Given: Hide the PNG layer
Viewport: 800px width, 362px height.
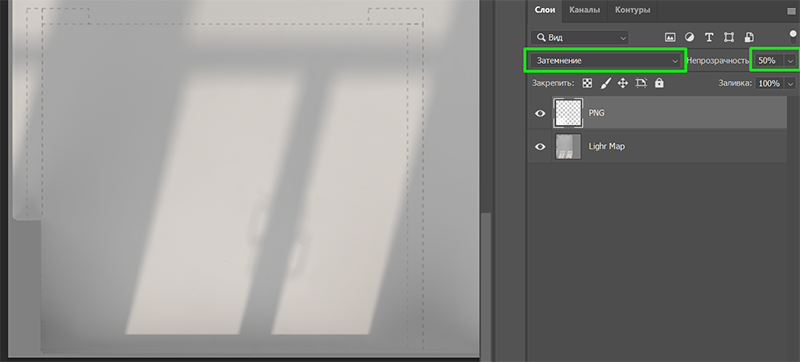Looking at the screenshot, I should (540, 113).
